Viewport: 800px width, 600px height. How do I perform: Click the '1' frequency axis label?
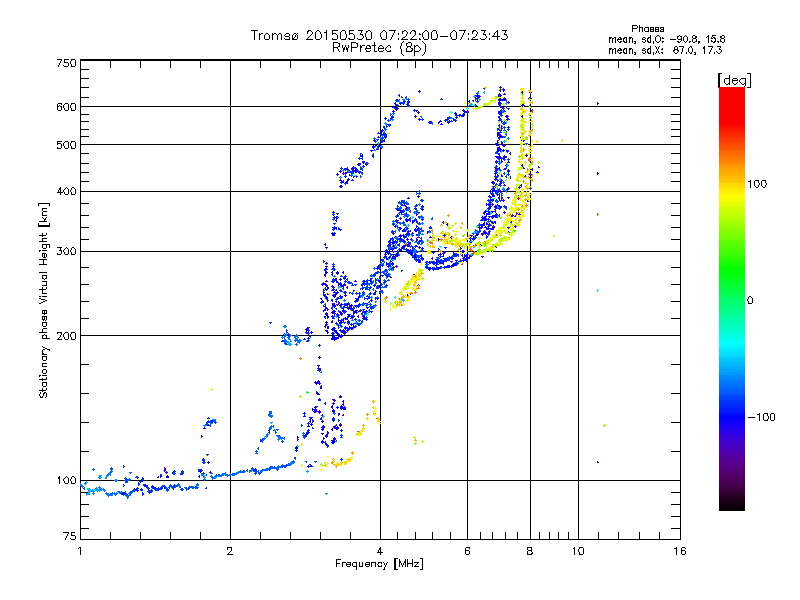tap(80, 551)
